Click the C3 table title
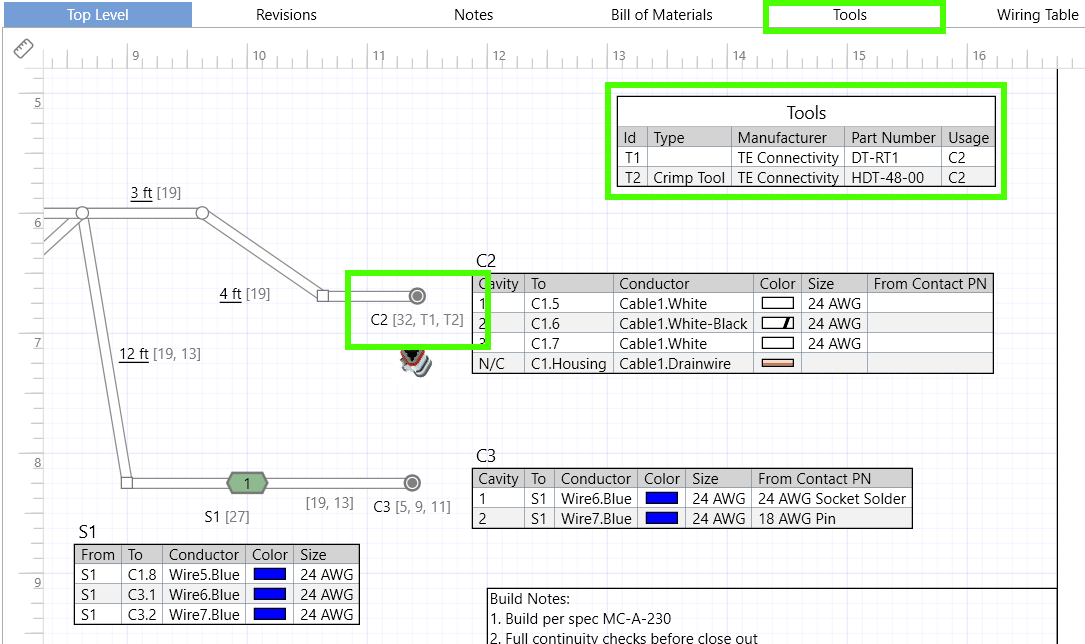The height and width of the screenshot is (644, 1085). point(486,456)
